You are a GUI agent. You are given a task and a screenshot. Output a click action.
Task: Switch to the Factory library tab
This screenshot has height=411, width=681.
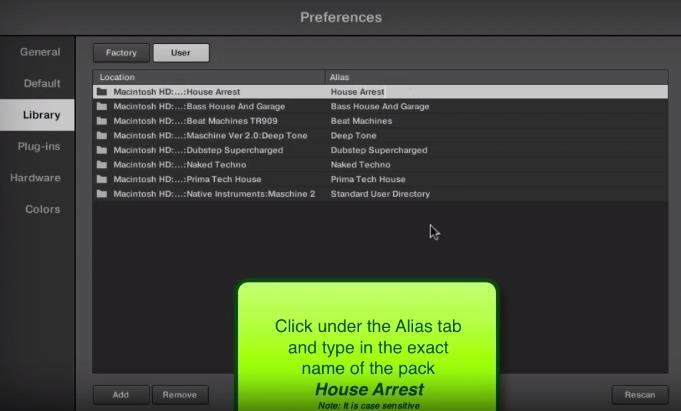point(121,53)
